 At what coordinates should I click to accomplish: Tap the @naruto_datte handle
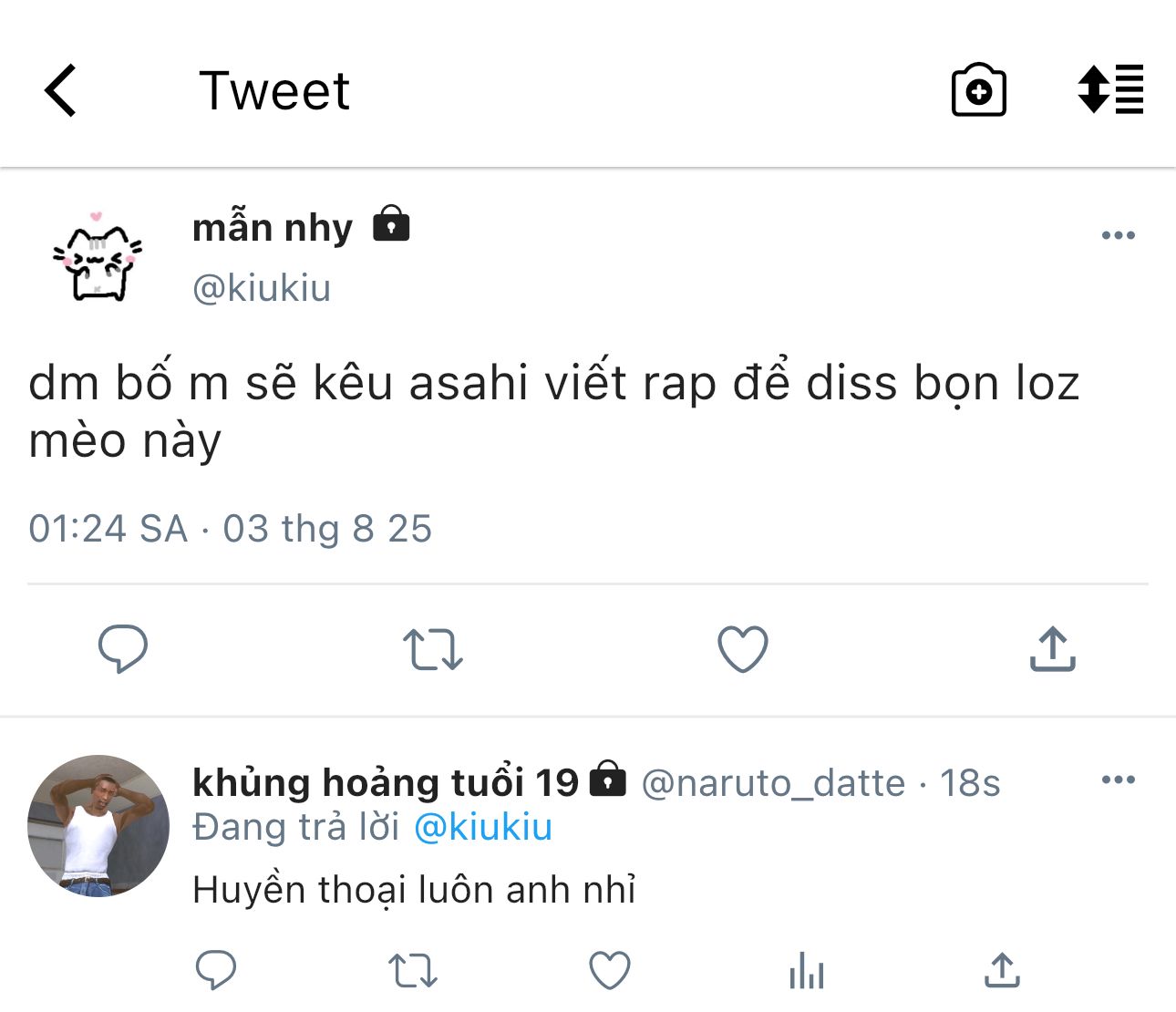(773, 783)
